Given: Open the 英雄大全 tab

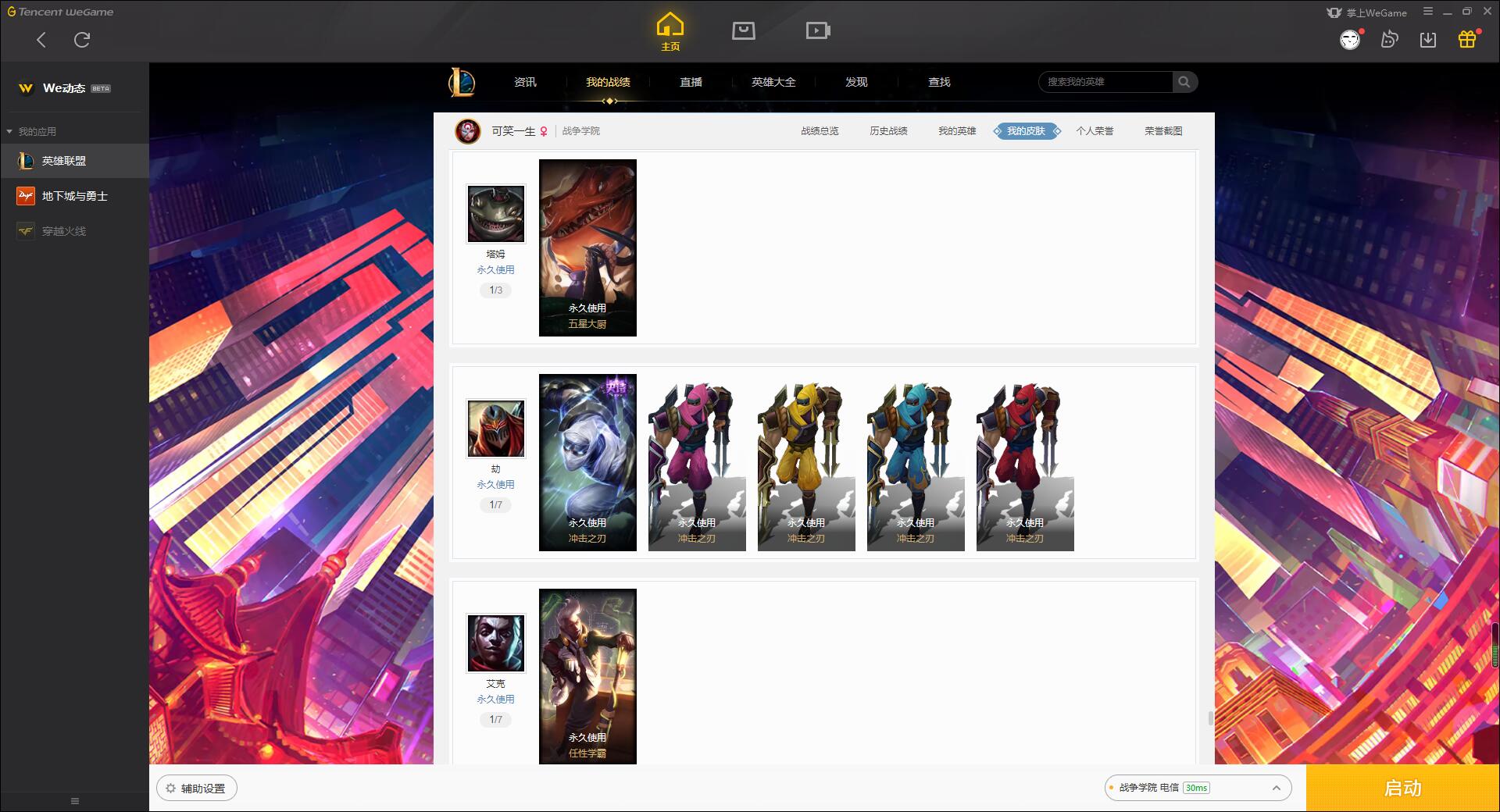Looking at the screenshot, I should [773, 82].
